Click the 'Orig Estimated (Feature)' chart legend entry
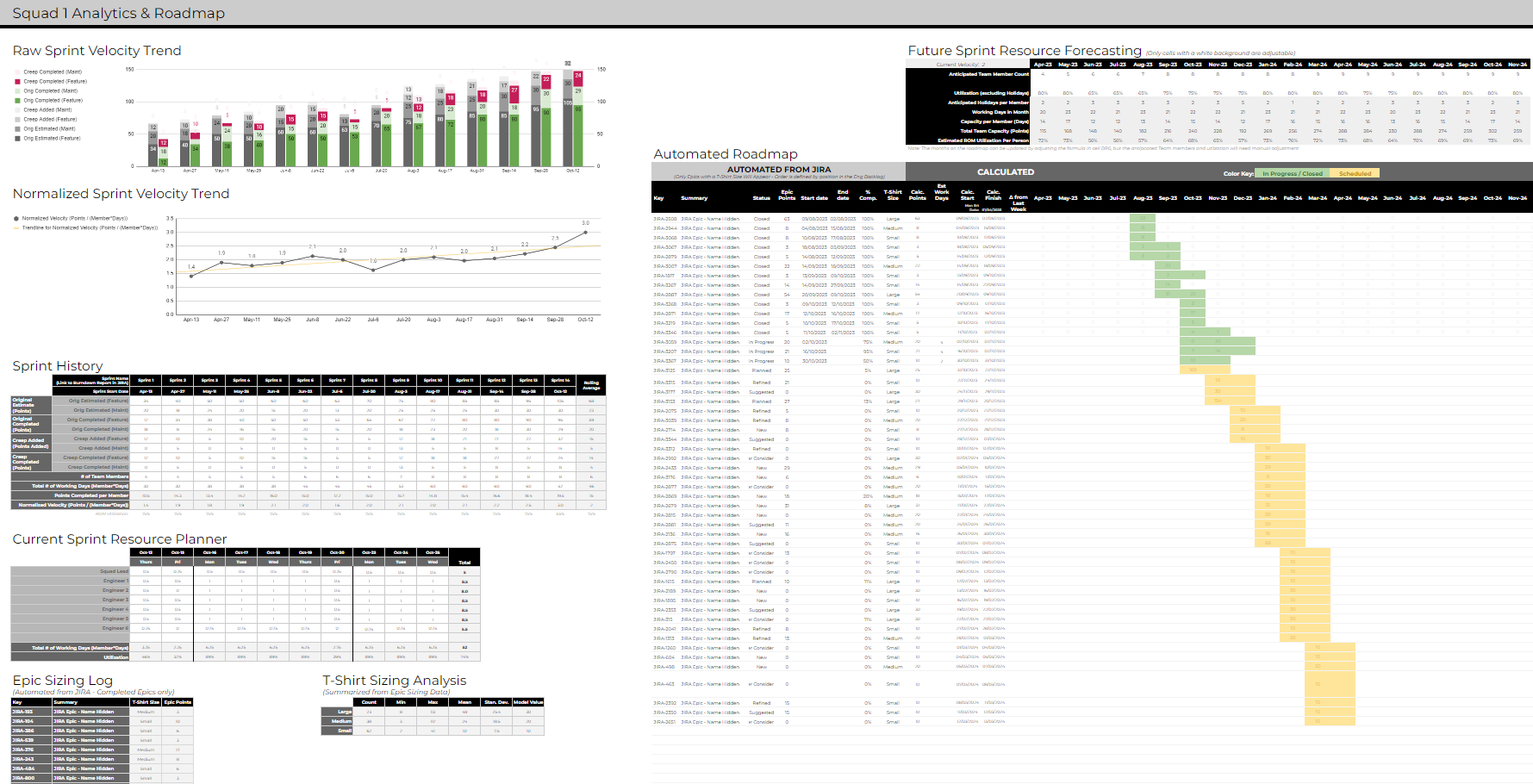This screenshot has width=1533, height=784. click(x=52, y=139)
